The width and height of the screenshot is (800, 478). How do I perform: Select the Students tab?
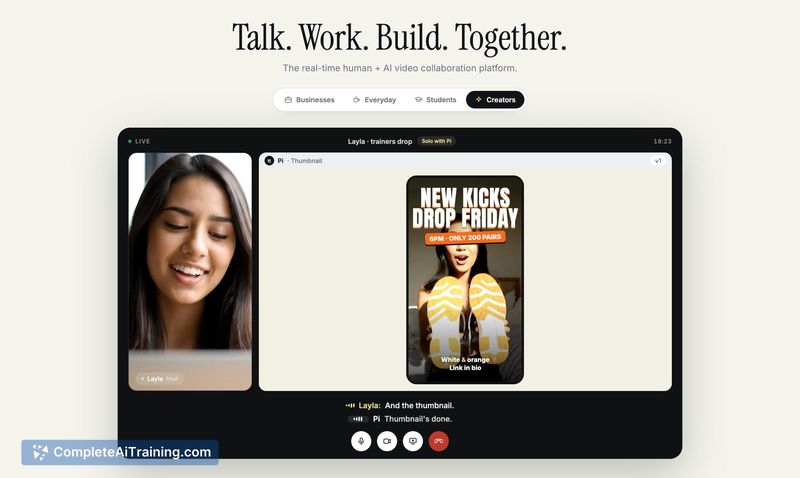click(x=435, y=99)
